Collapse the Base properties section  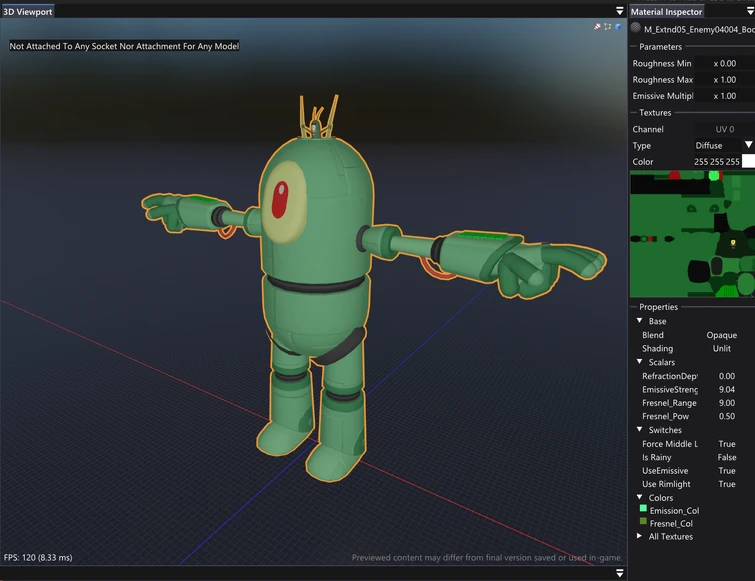point(640,321)
